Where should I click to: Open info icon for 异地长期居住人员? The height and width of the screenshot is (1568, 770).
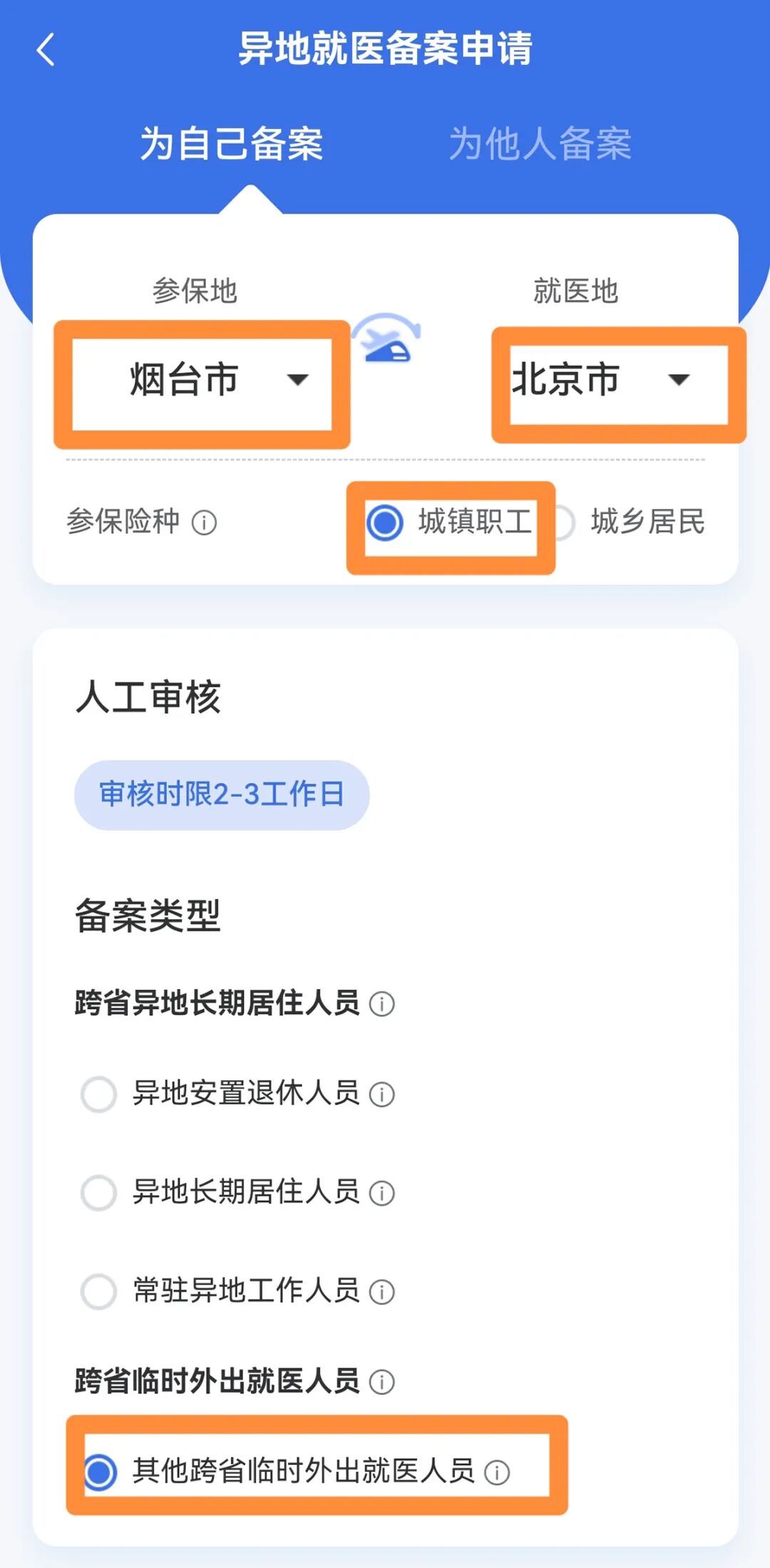[x=382, y=1192]
